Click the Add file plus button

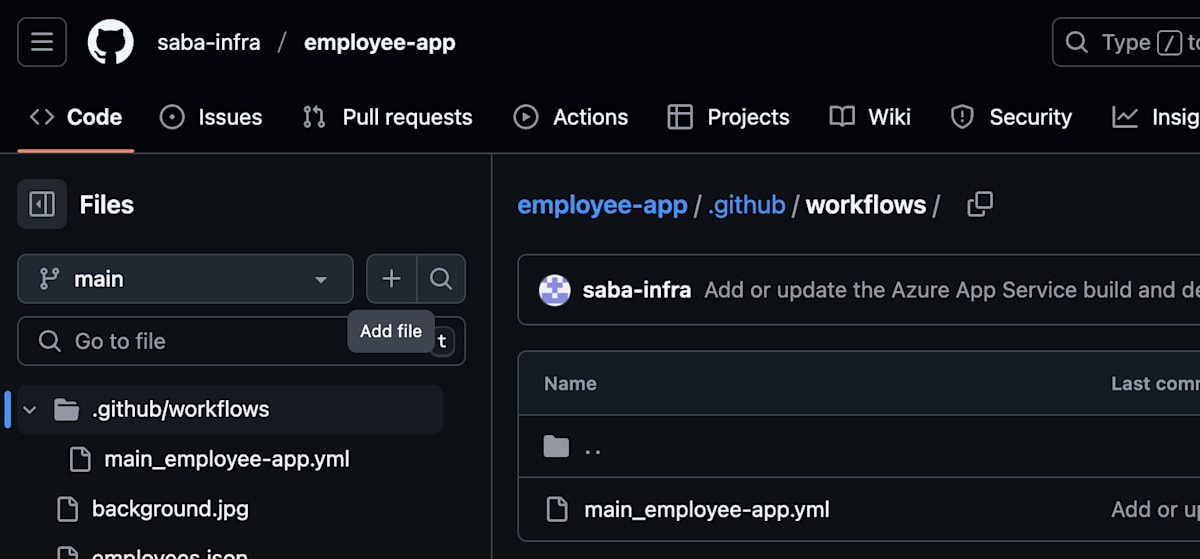pos(391,279)
